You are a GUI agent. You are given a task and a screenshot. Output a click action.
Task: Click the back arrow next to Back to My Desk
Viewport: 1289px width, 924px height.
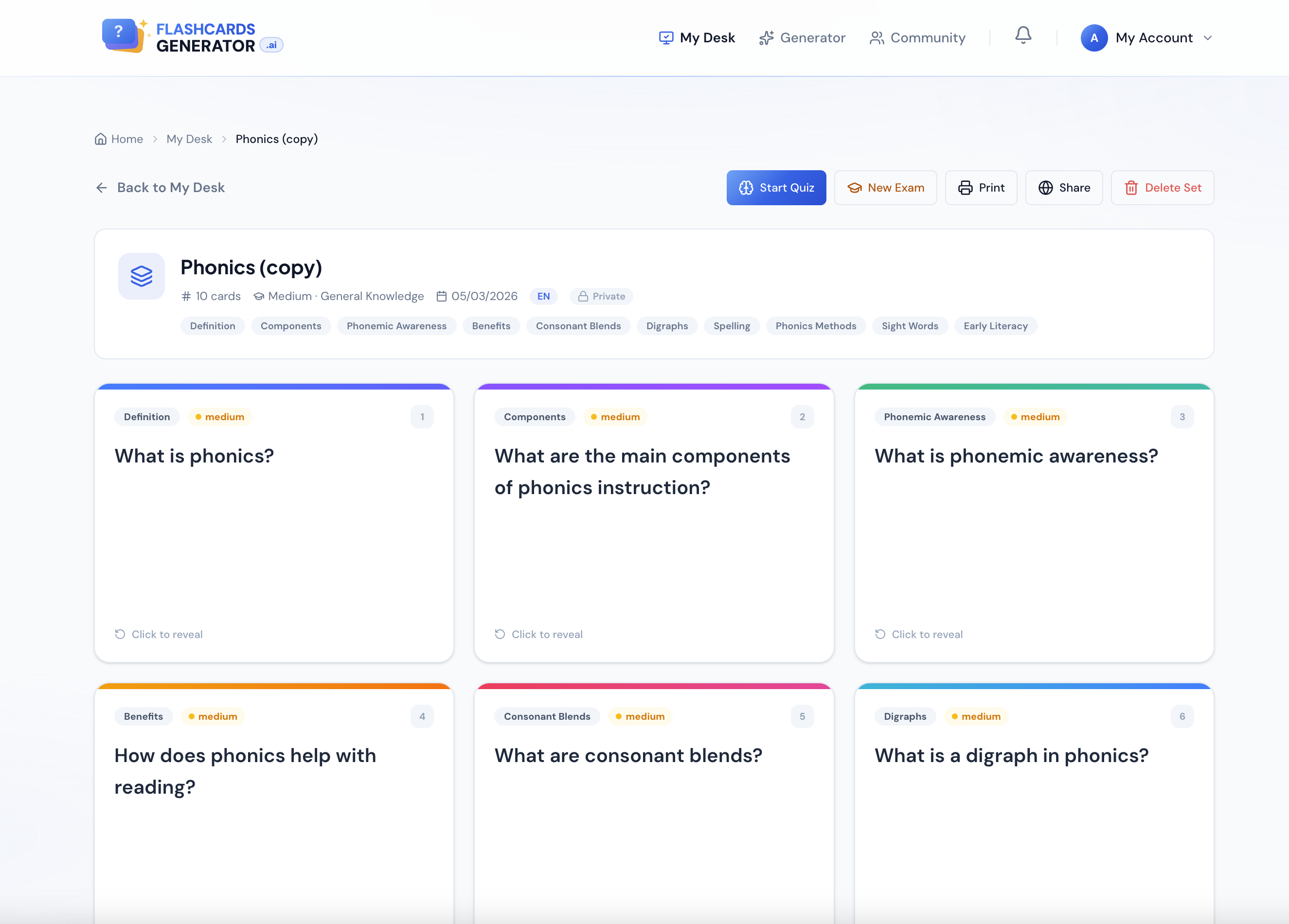(x=101, y=188)
